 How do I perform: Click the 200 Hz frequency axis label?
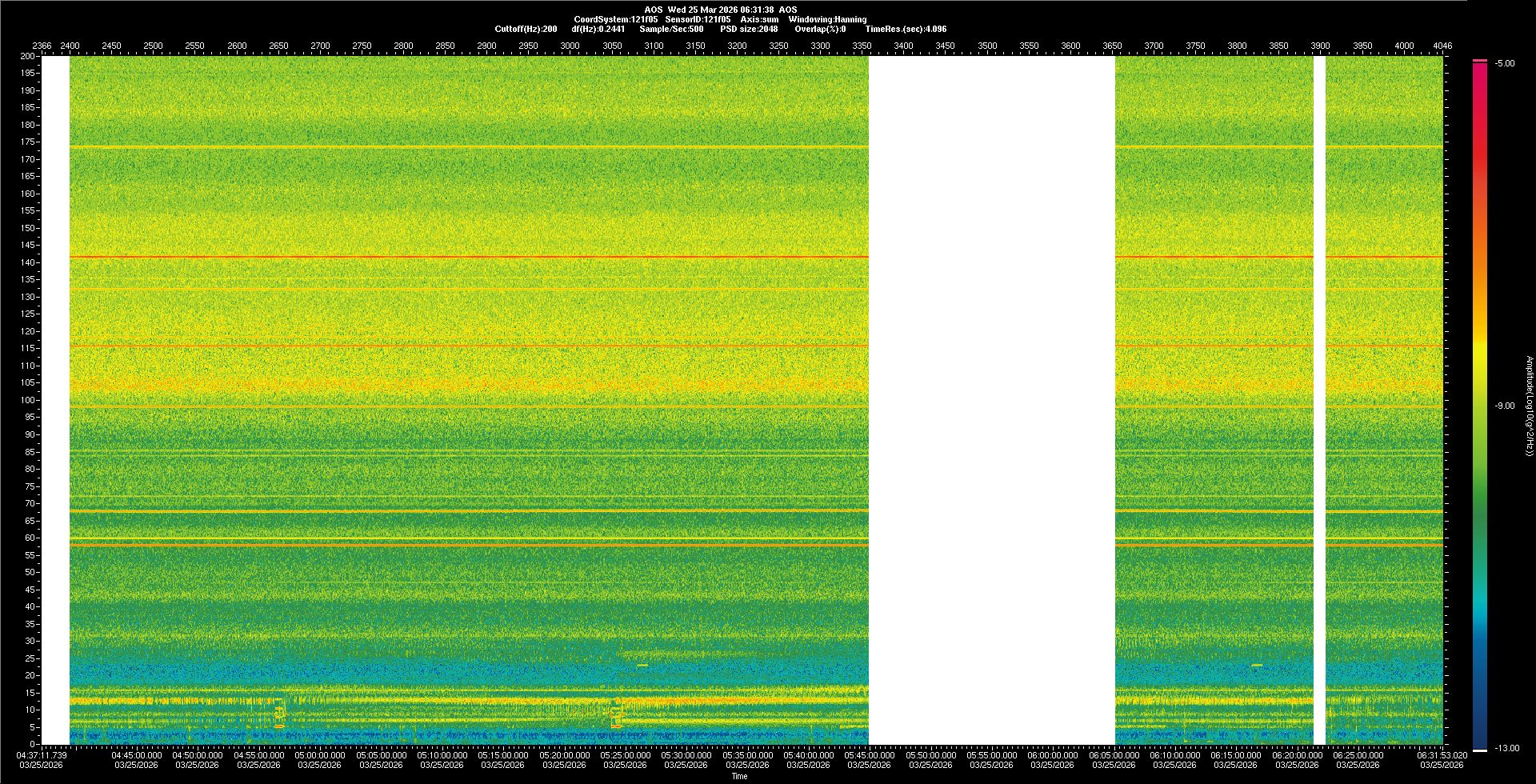28,56
